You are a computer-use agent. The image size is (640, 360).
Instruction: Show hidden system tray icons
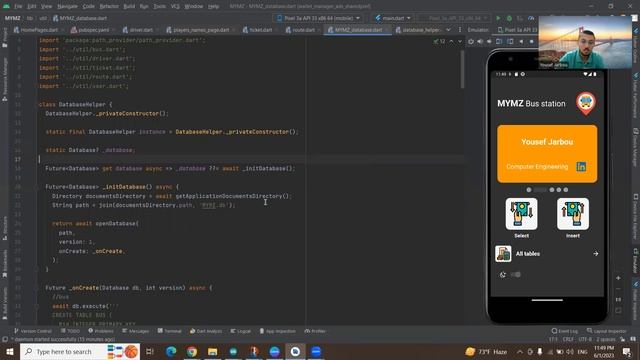pyautogui.click(x=520, y=351)
